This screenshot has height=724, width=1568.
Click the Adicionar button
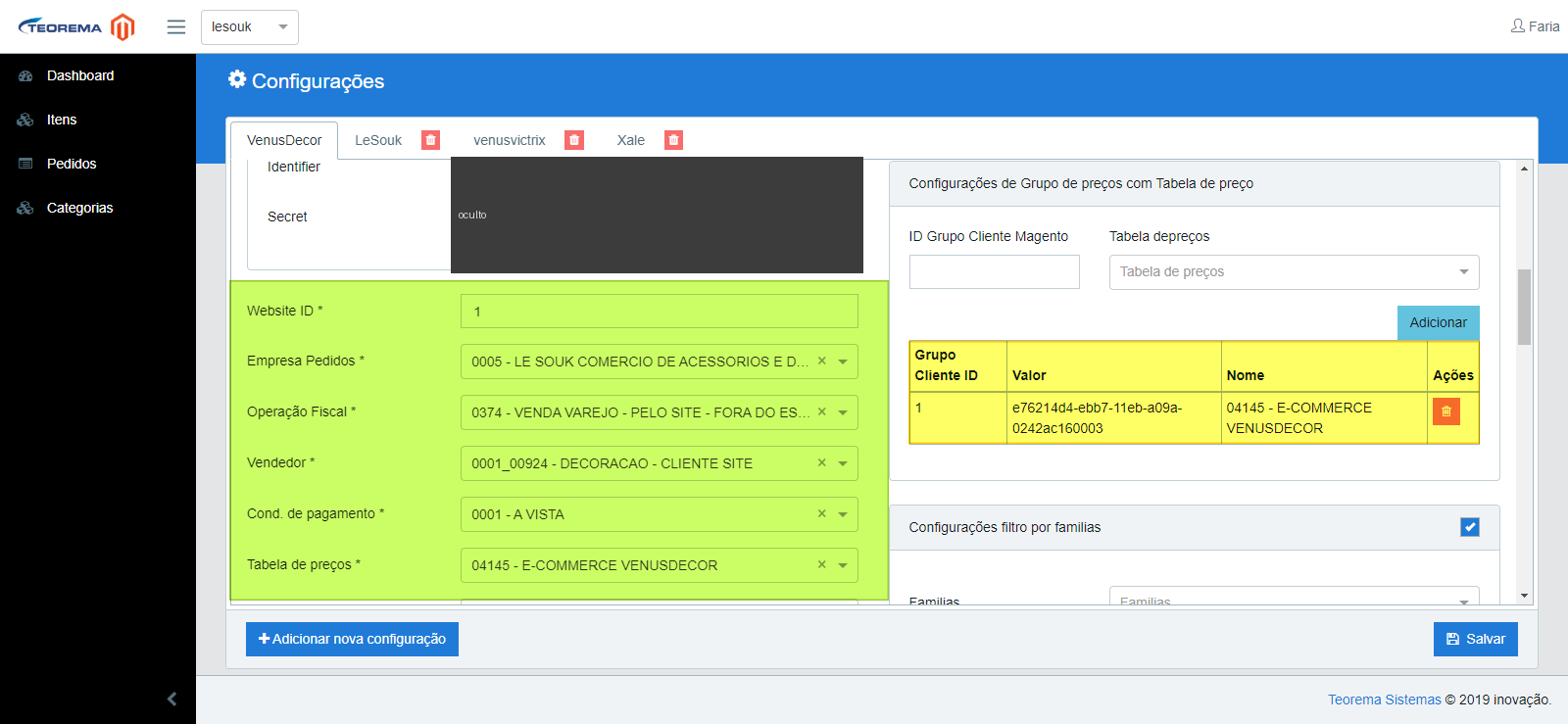1439,322
